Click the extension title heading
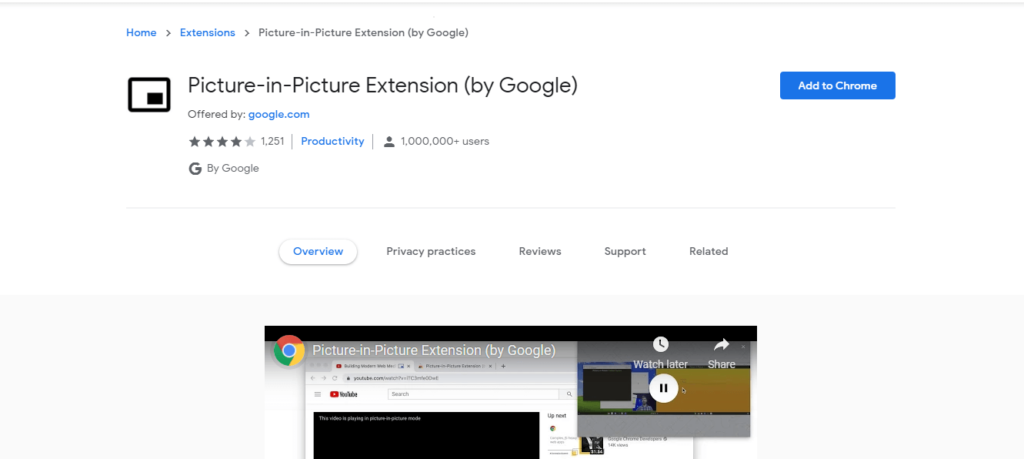 (383, 86)
